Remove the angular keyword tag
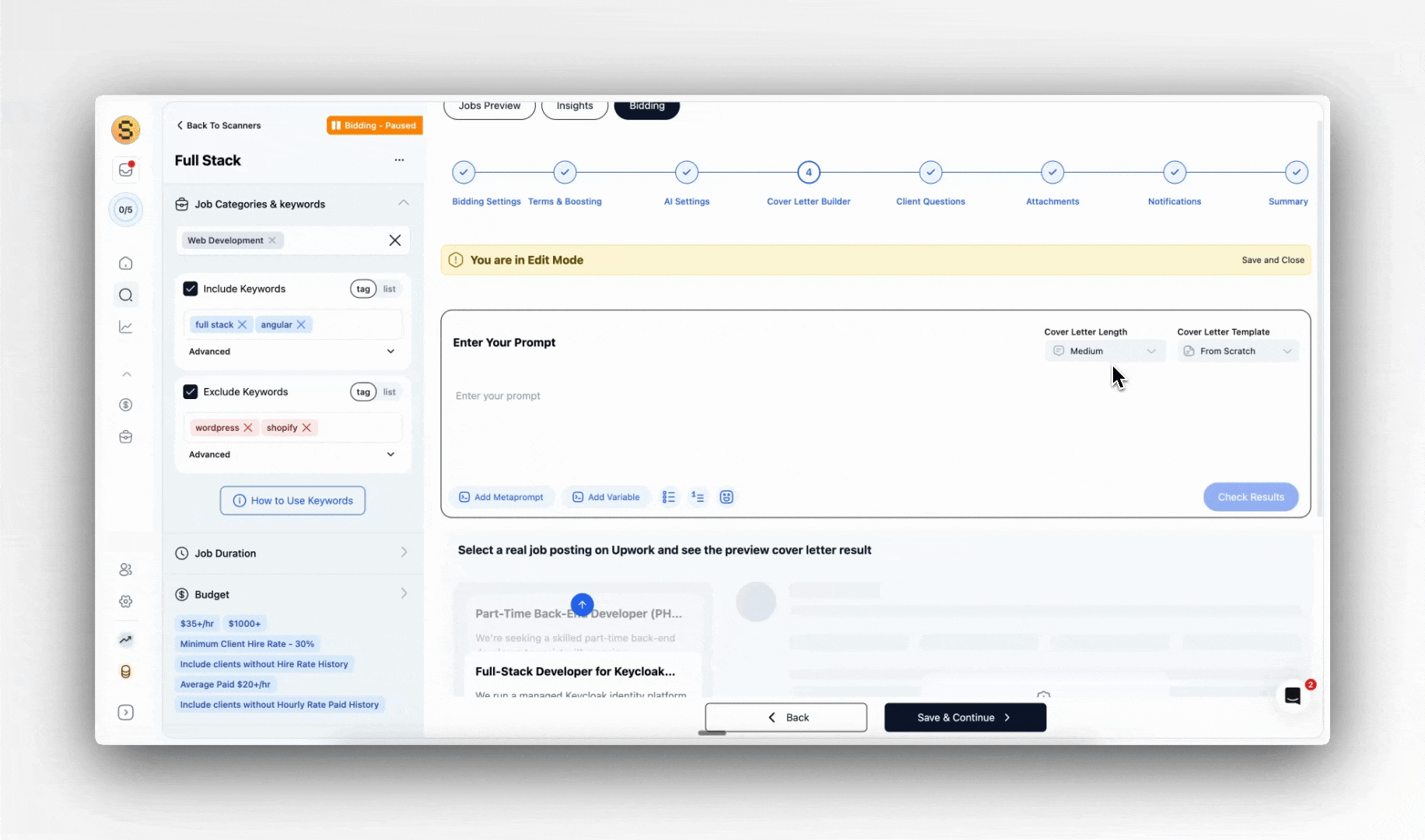This screenshot has height=840, width=1425. [301, 324]
